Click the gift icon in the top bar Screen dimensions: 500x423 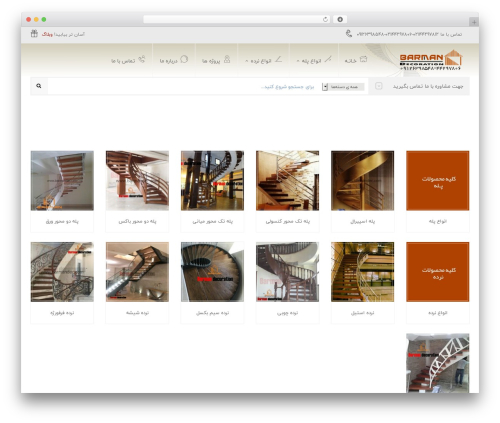pos(34,33)
